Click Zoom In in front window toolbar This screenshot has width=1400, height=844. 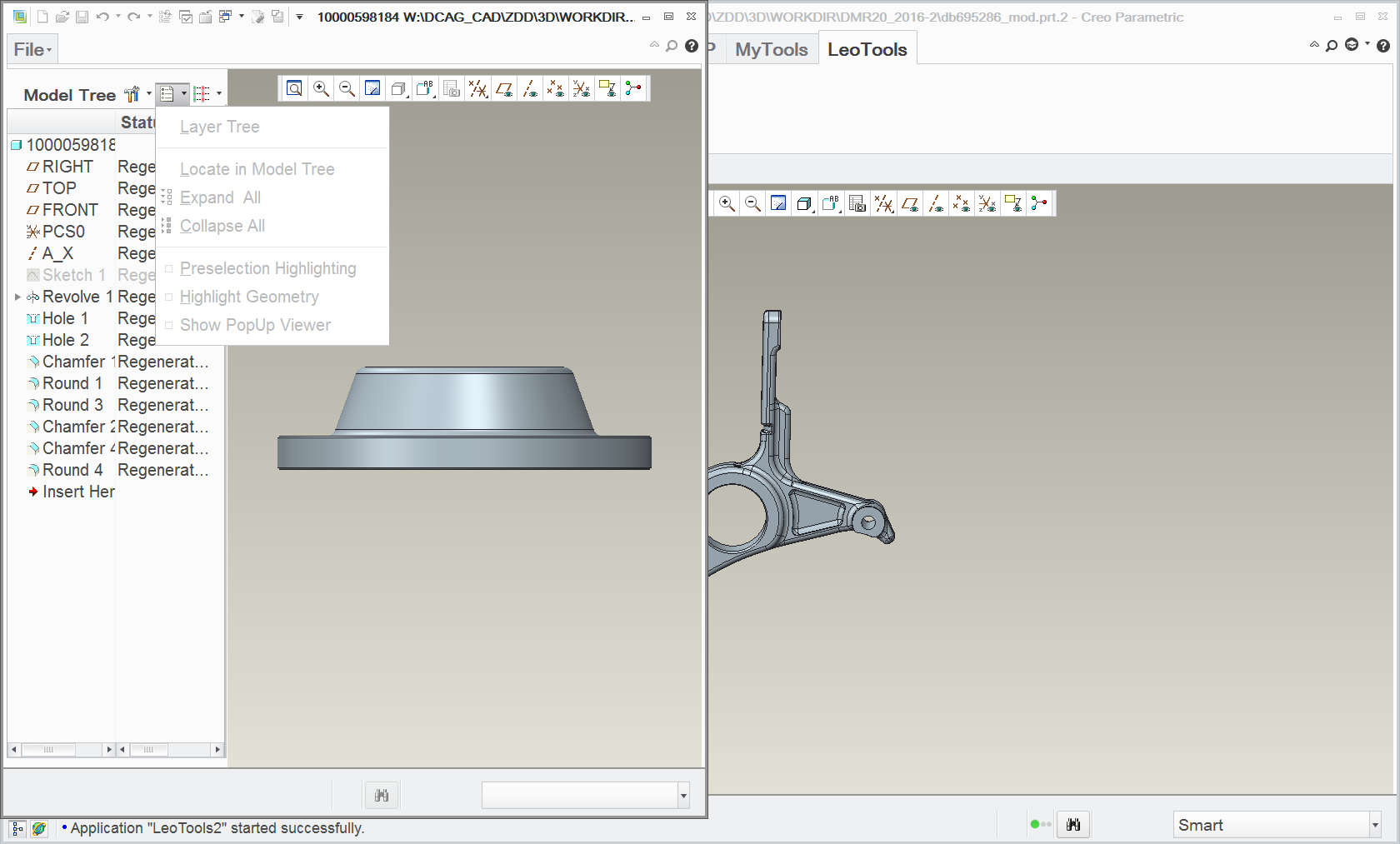click(321, 88)
